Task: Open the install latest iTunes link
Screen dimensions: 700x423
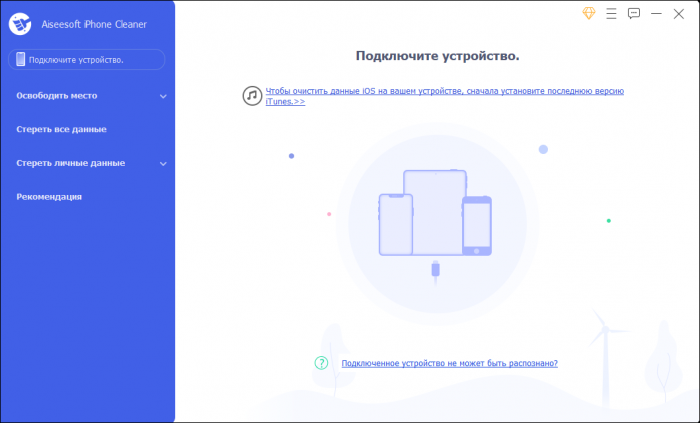Action: pyautogui.click(x=445, y=96)
